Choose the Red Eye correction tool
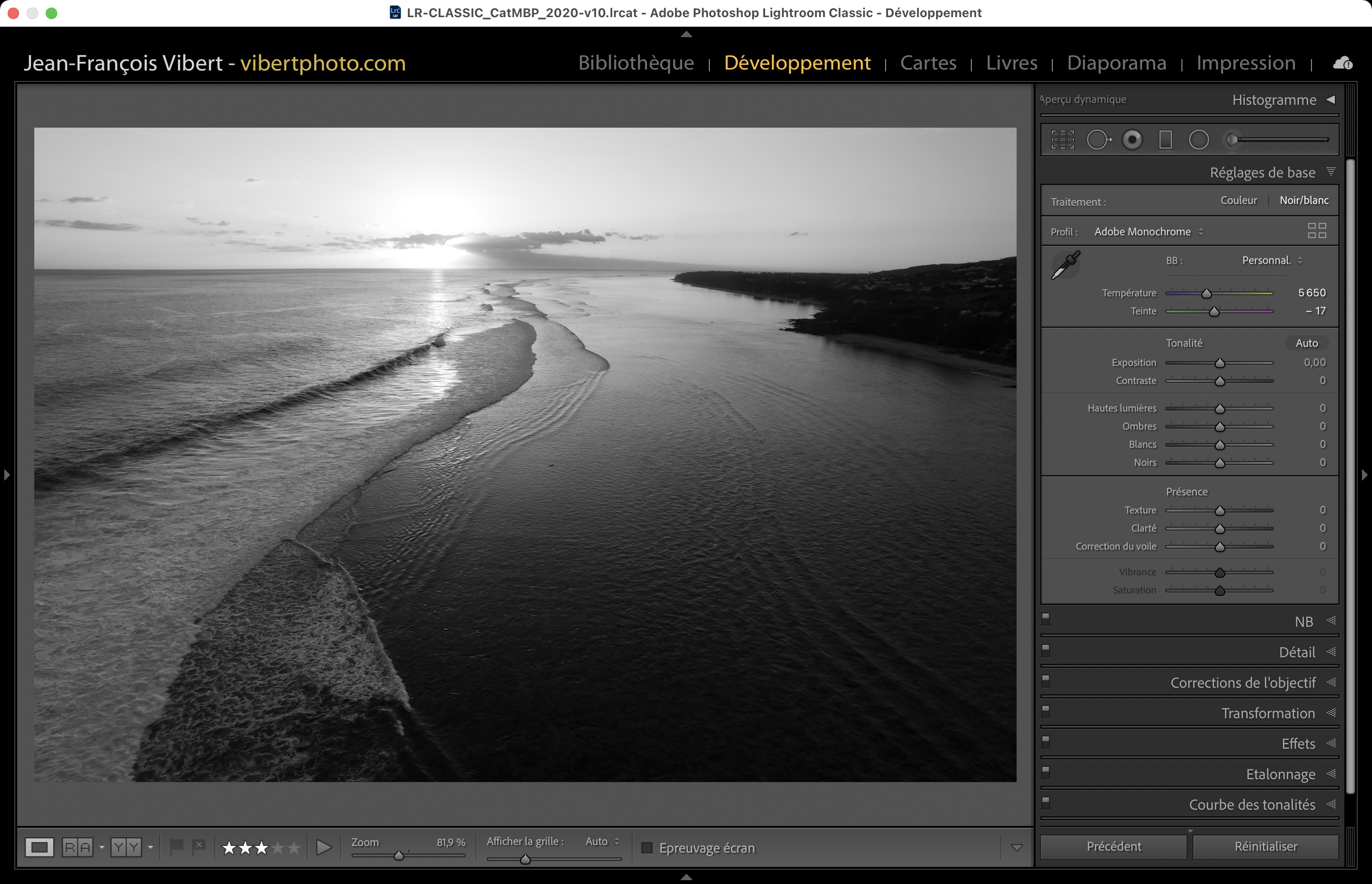1372x884 pixels. (1132, 140)
